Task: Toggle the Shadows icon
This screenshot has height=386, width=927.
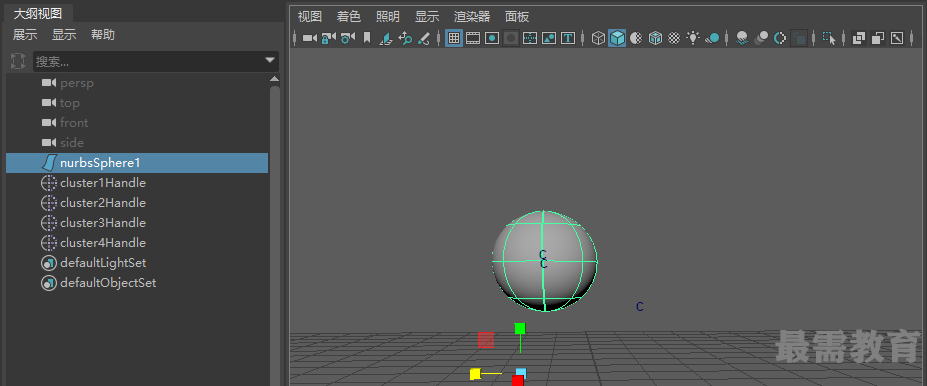Action: (x=712, y=38)
